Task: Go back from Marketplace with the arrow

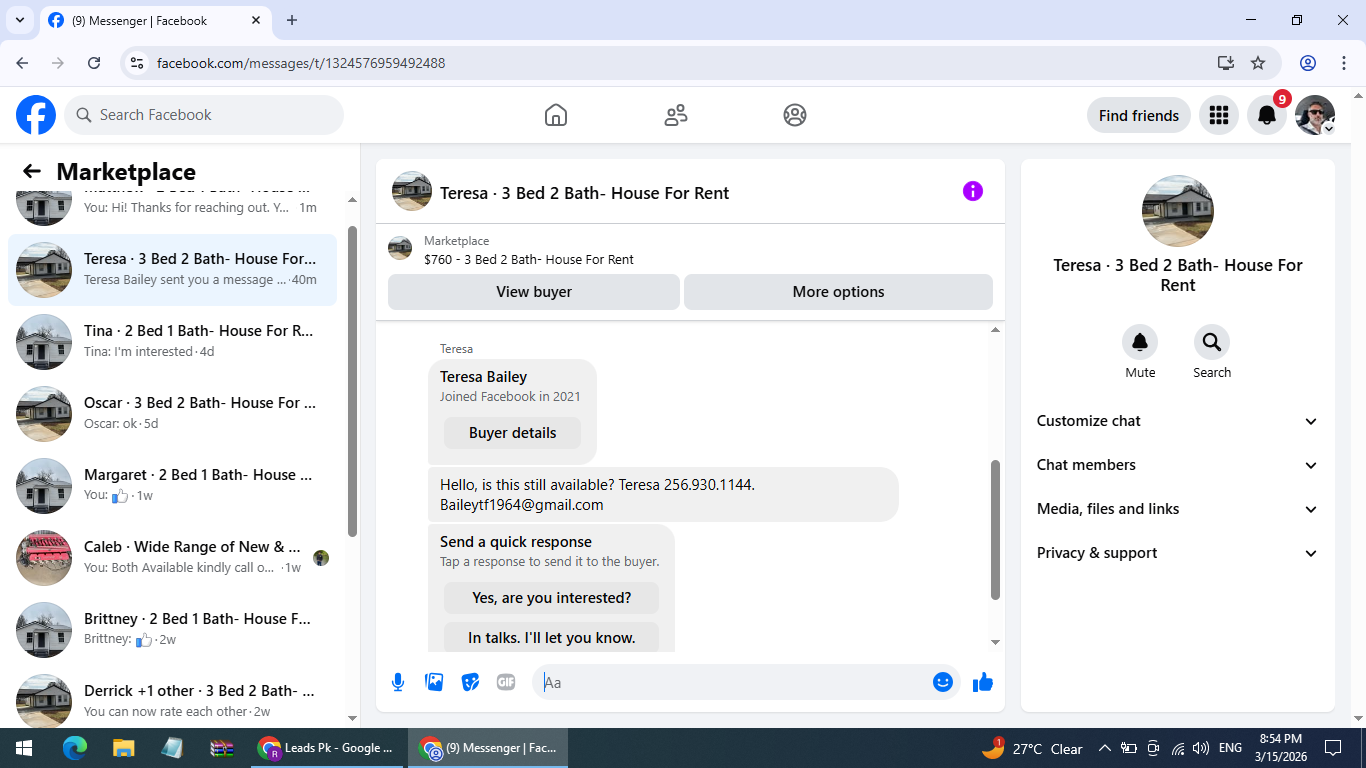Action: pyautogui.click(x=32, y=172)
